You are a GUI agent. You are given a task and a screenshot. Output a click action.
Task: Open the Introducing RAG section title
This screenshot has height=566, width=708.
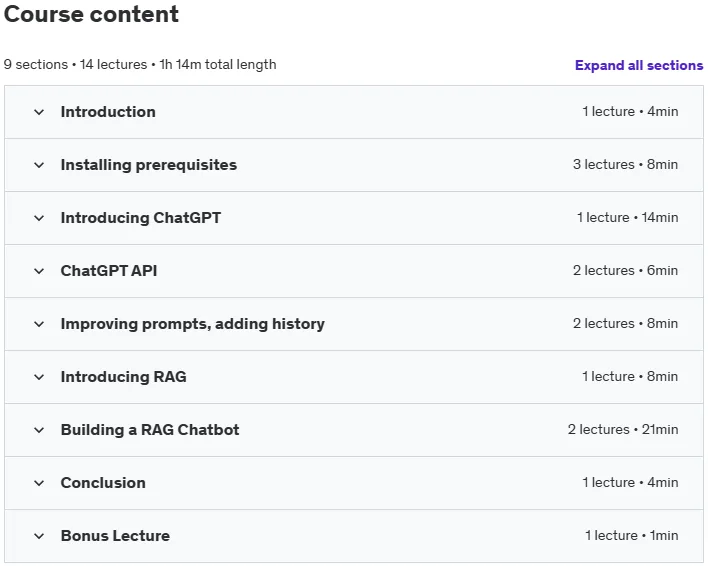coord(124,377)
